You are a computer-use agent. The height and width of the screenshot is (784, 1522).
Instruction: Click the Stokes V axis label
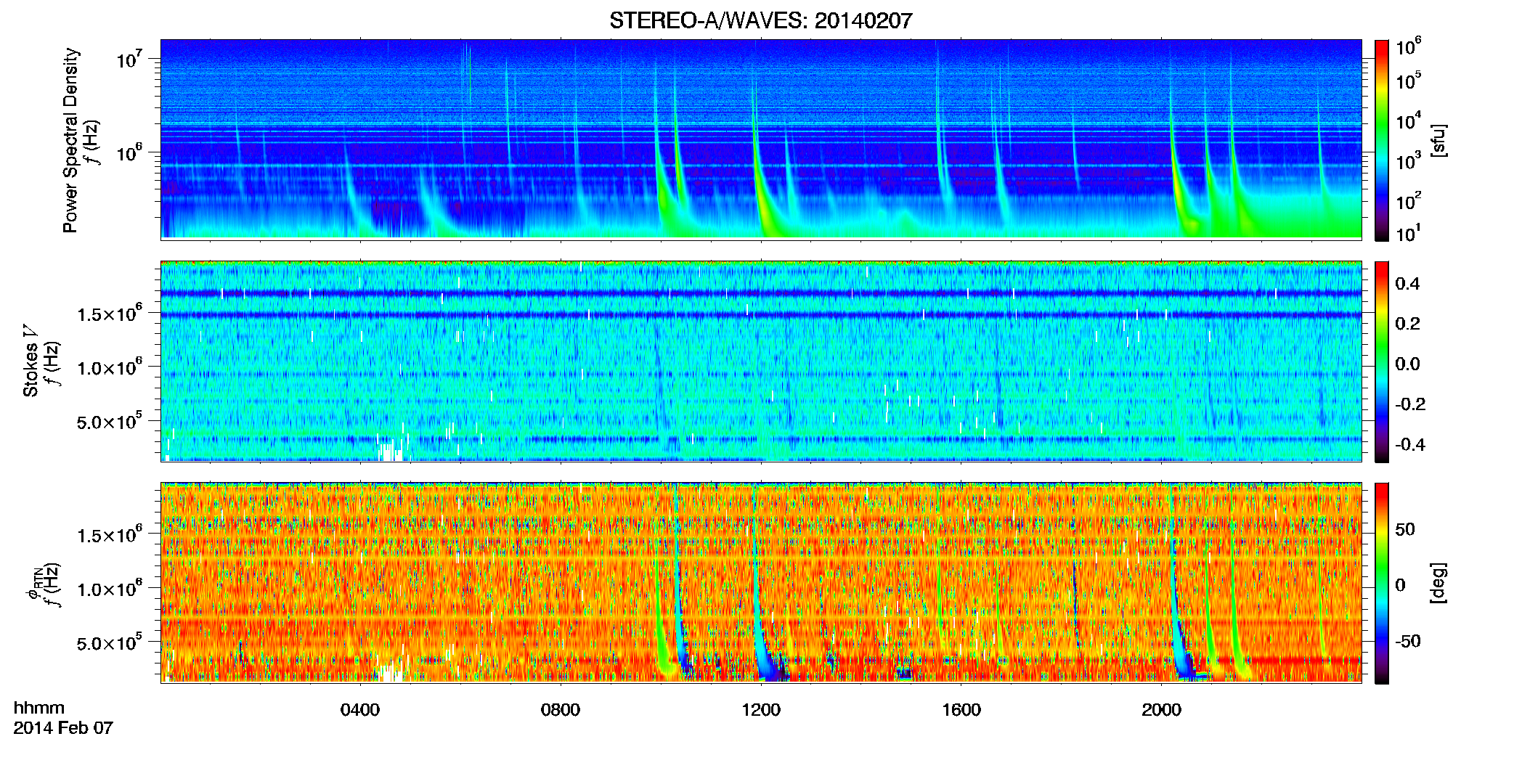[x=30, y=361]
